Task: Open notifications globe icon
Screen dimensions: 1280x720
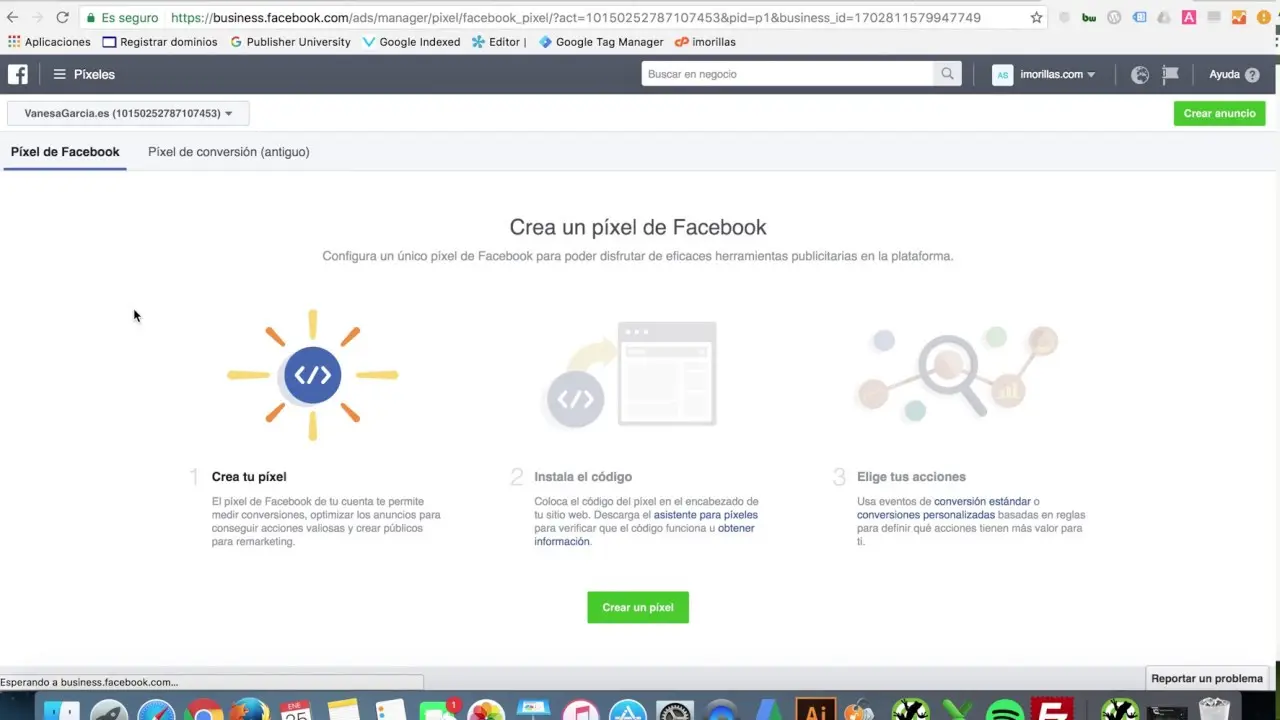Action: 1140,74
